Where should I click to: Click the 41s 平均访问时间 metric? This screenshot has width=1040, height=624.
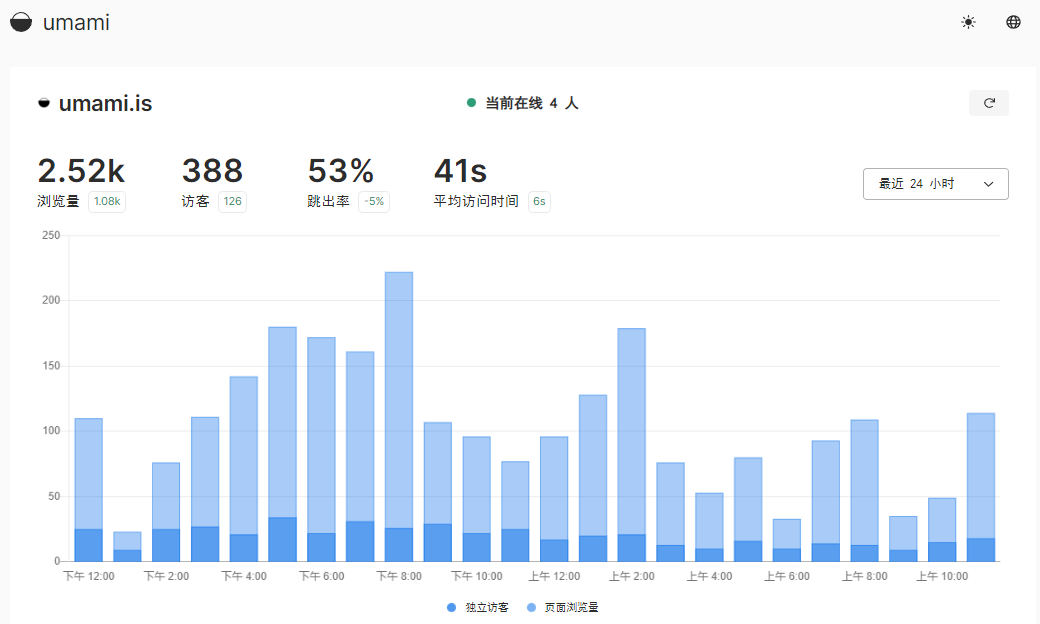click(461, 172)
